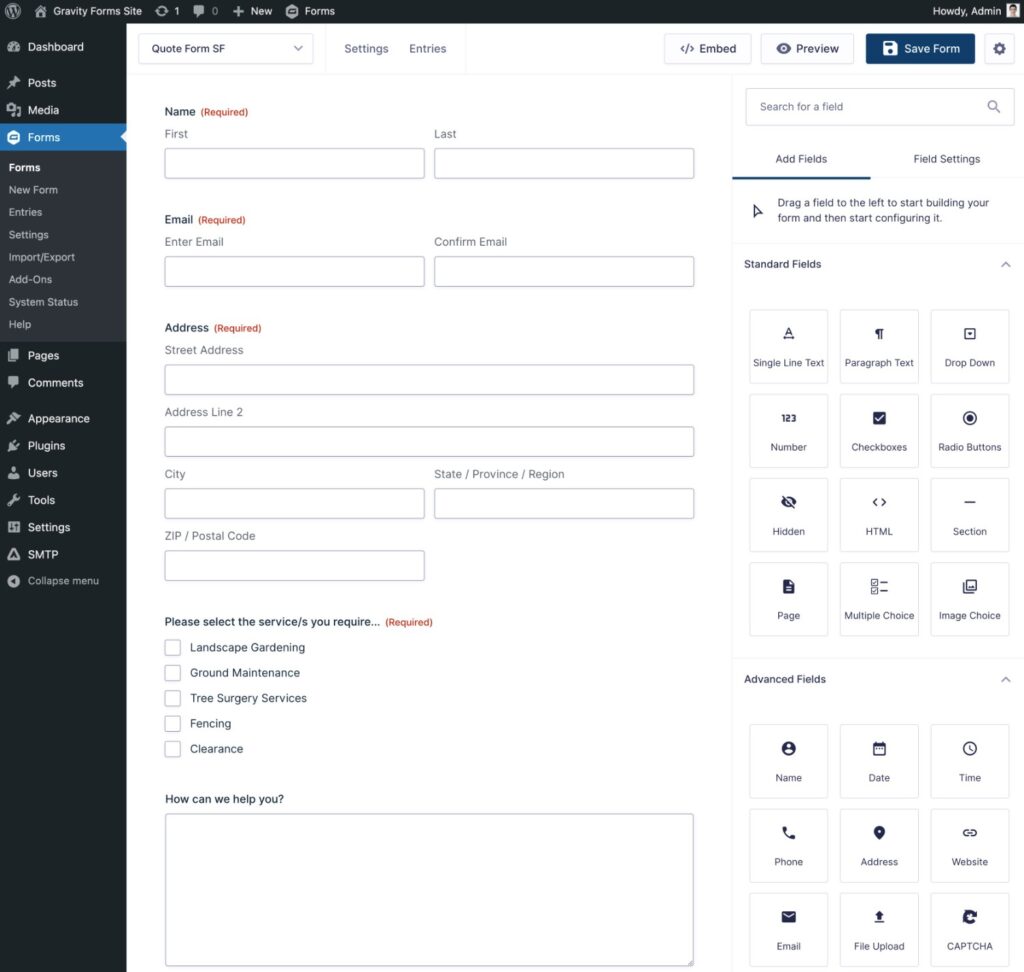Click the First name input

click(x=295, y=163)
